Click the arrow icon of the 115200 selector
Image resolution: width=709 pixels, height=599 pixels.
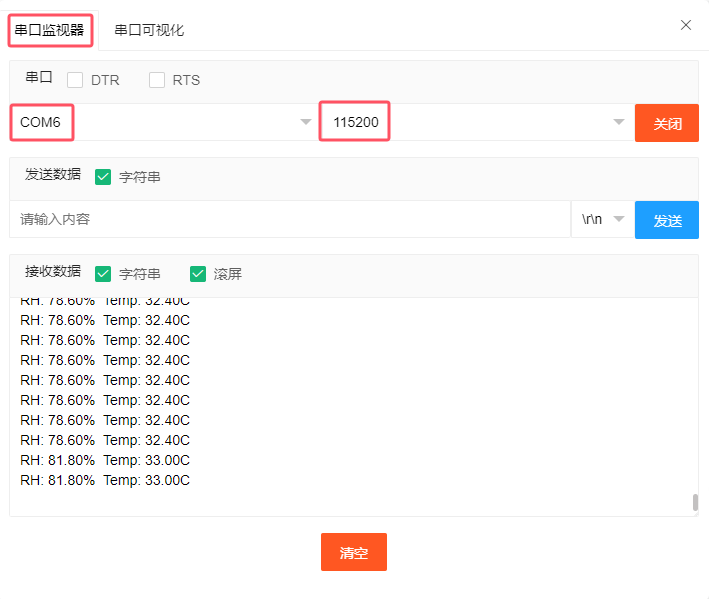[x=619, y=123]
